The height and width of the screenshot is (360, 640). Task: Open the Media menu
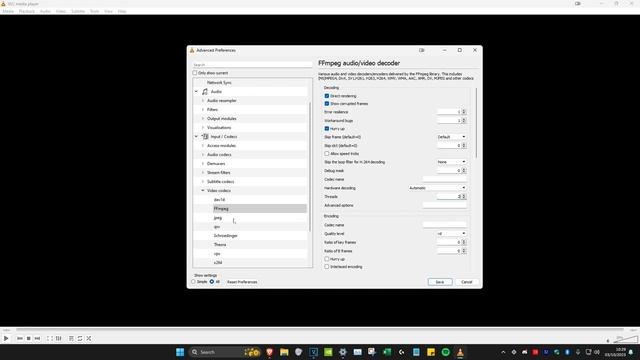click(8, 11)
